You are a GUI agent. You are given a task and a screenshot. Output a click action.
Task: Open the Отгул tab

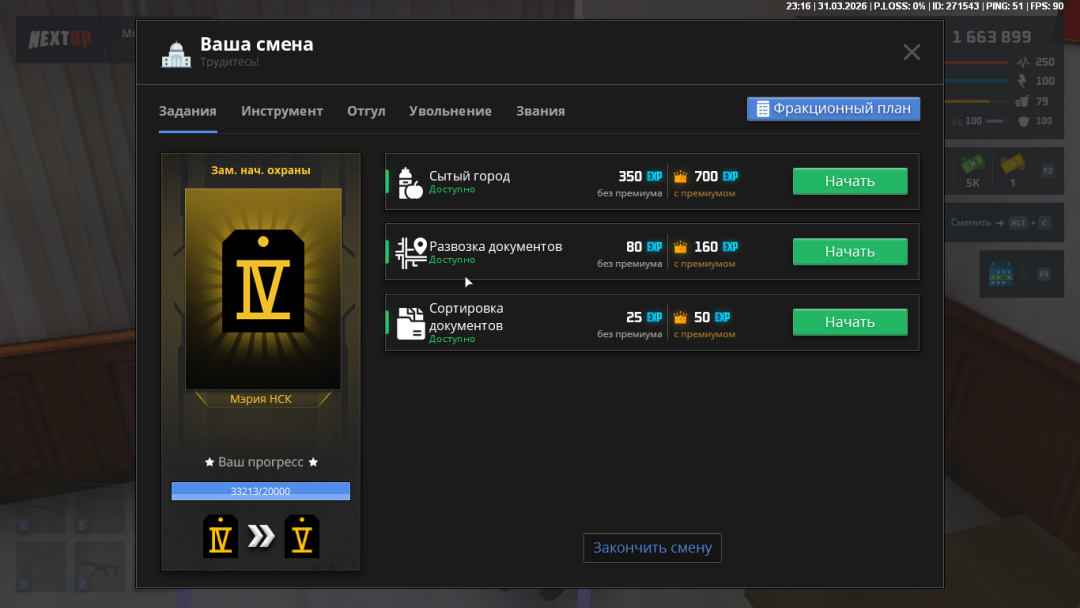[x=366, y=111]
